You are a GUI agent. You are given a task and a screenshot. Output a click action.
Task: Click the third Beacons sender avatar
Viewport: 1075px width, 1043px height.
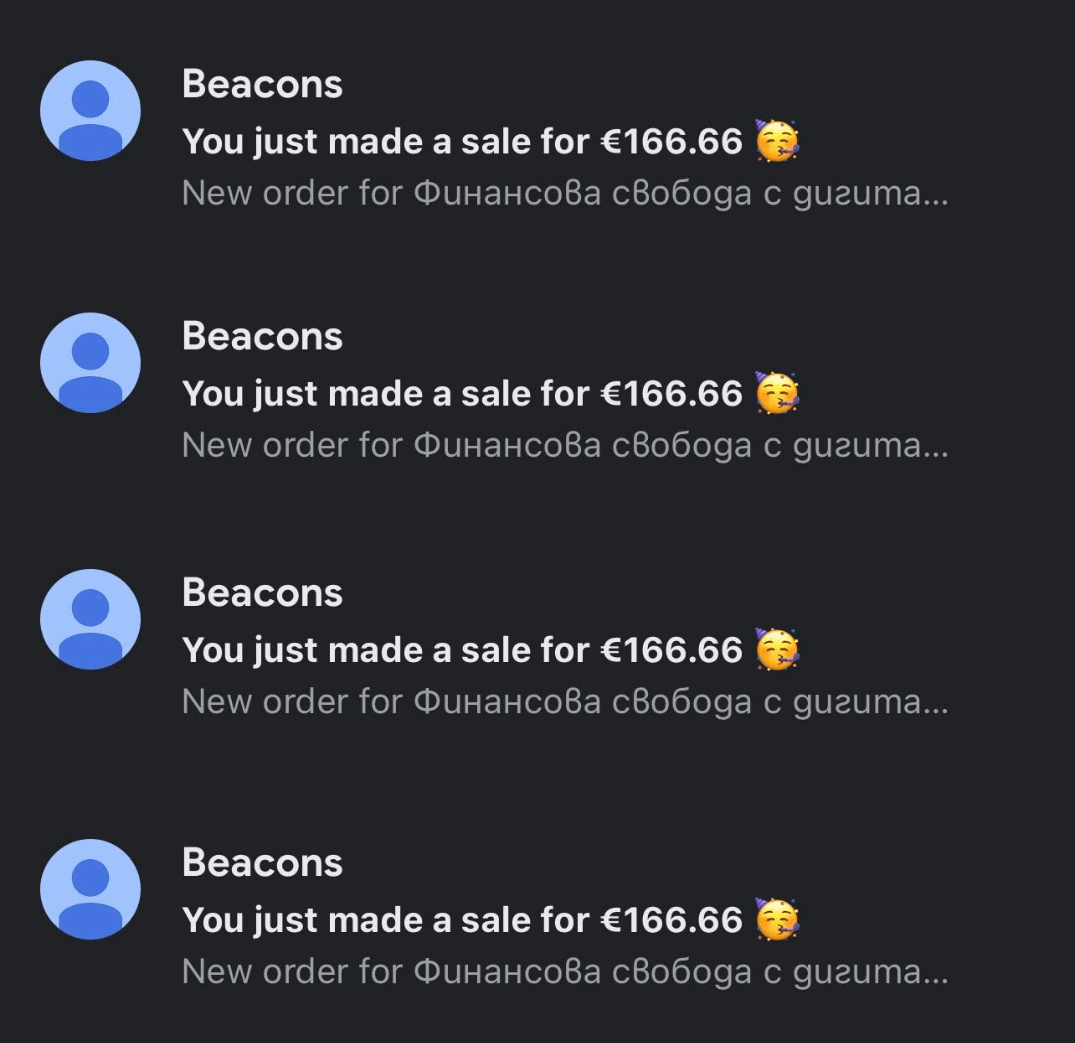pos(90,619)
